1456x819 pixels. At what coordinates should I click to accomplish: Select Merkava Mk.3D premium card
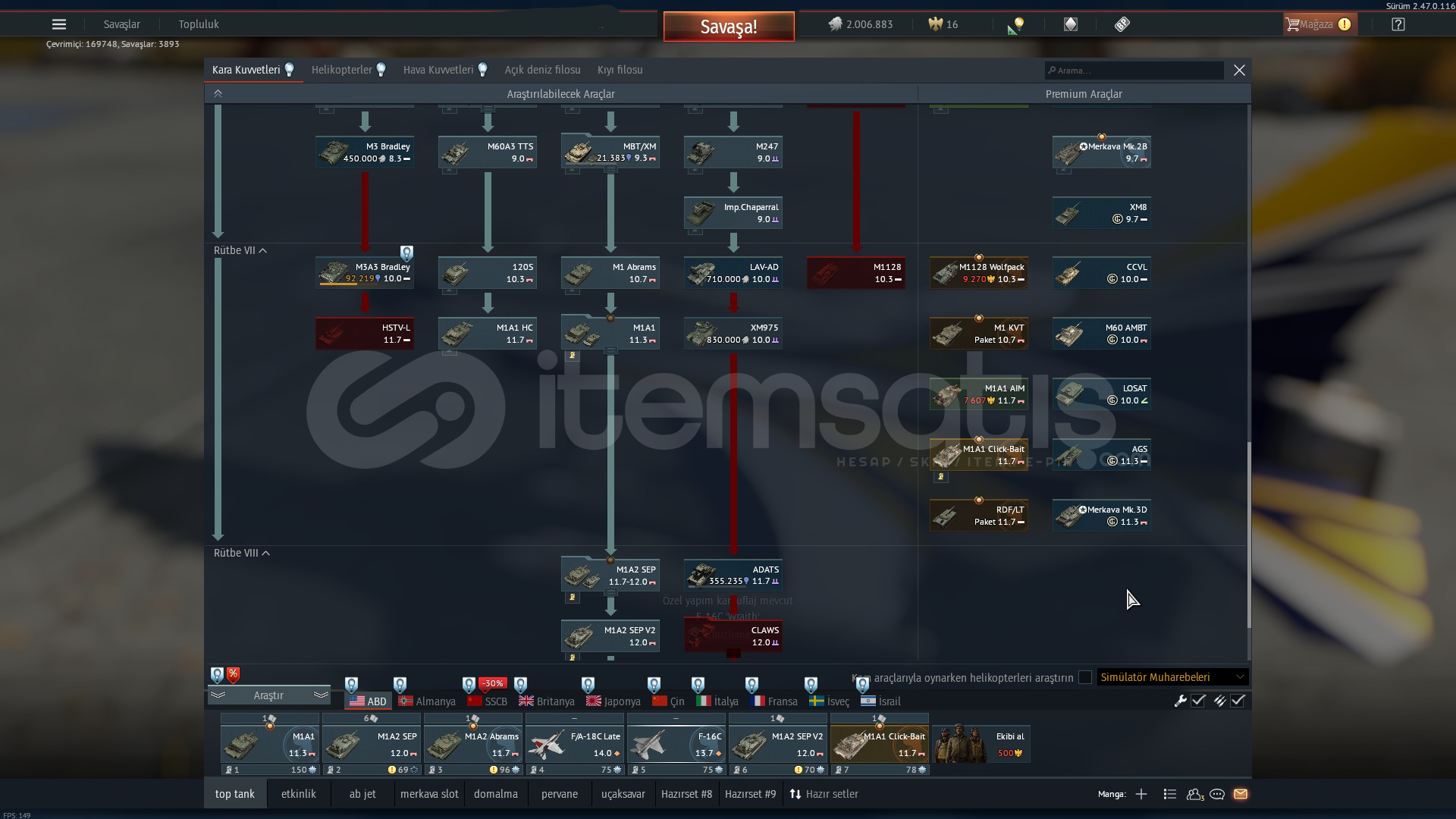tap(1102, 516)
